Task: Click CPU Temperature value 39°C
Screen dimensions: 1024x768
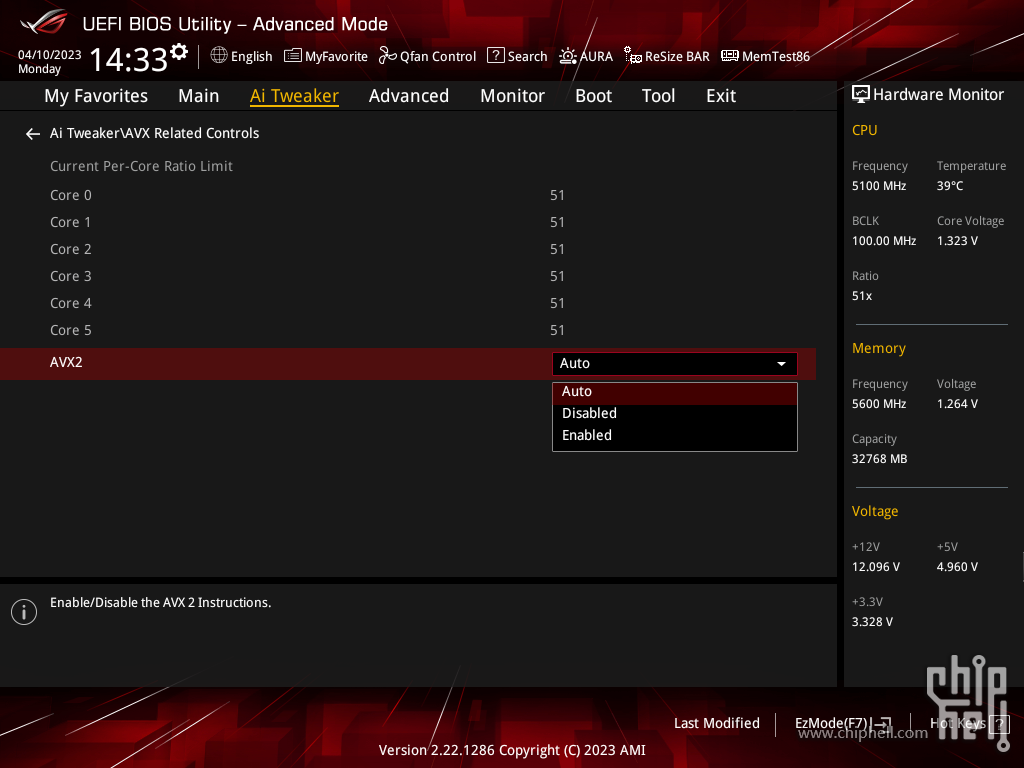Action: coord(950,186)
